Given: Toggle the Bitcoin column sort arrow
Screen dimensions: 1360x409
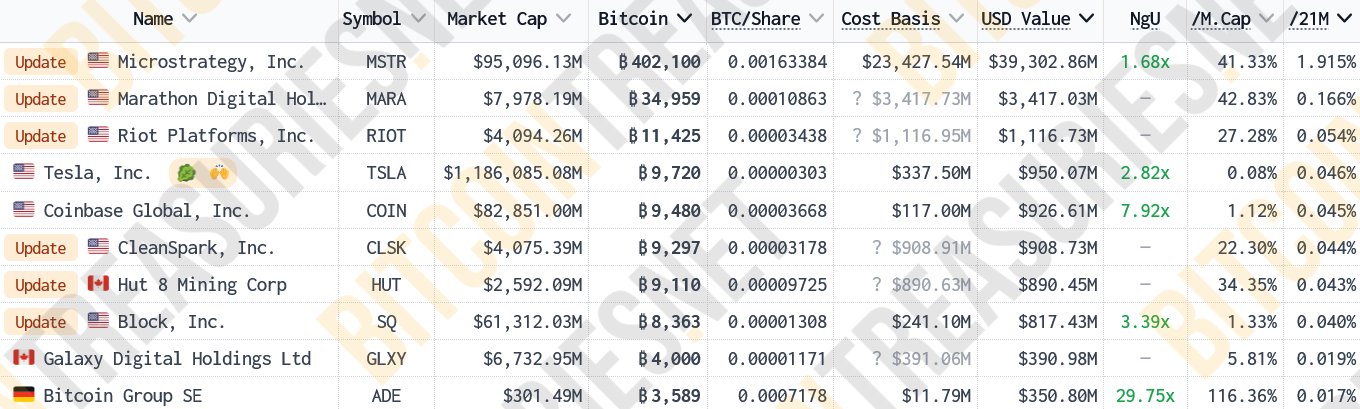Looking at the screenshot, I should tap(685, 19).
